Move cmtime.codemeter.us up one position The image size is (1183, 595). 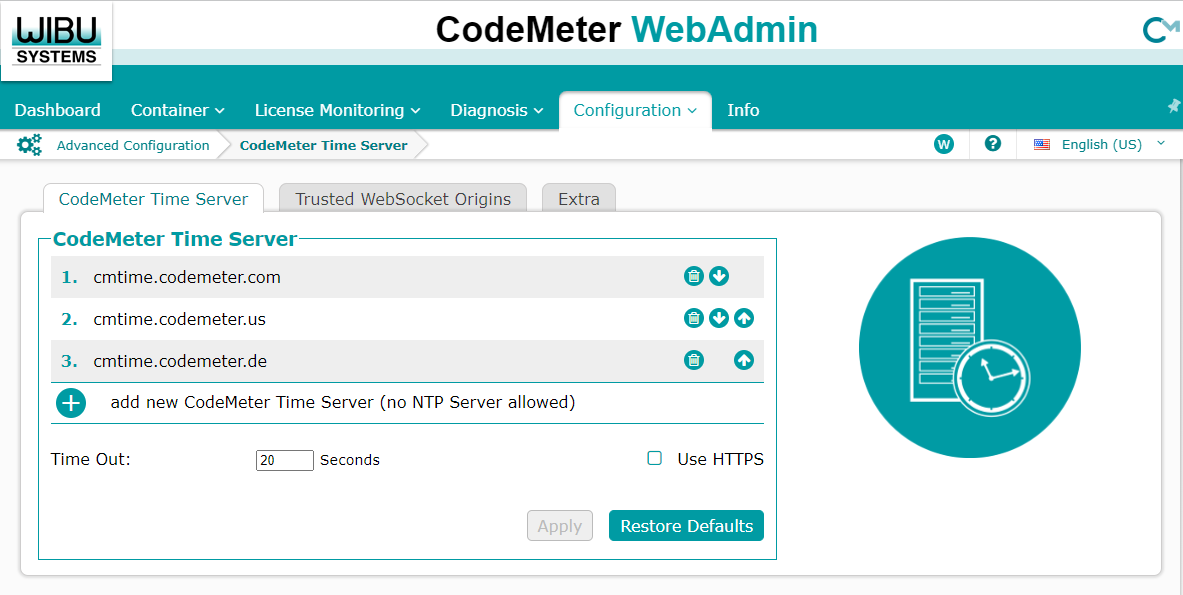744,319
